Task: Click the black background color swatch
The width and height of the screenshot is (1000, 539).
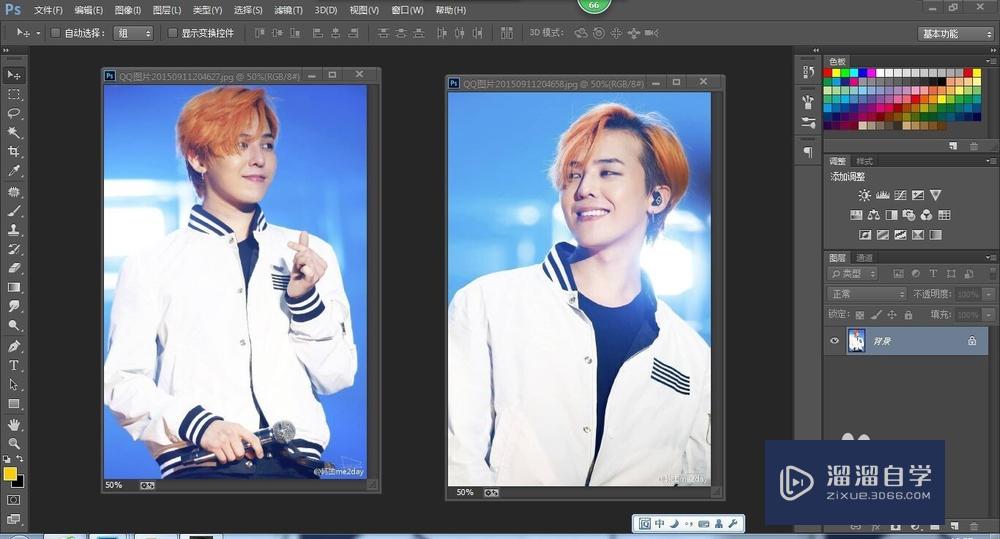Action: 20,482
